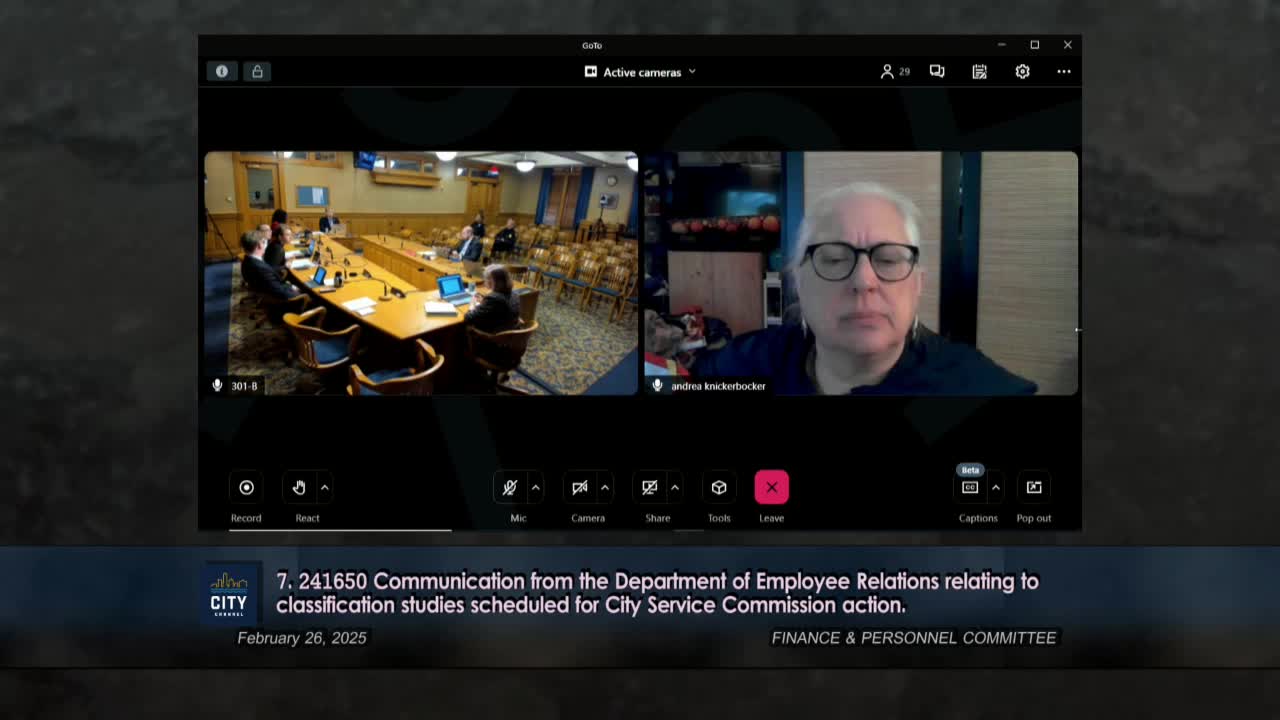Click the meeting lock icon
This screenshot has height=720, width=1280.
pyautogui.click(x=257, y=71)
